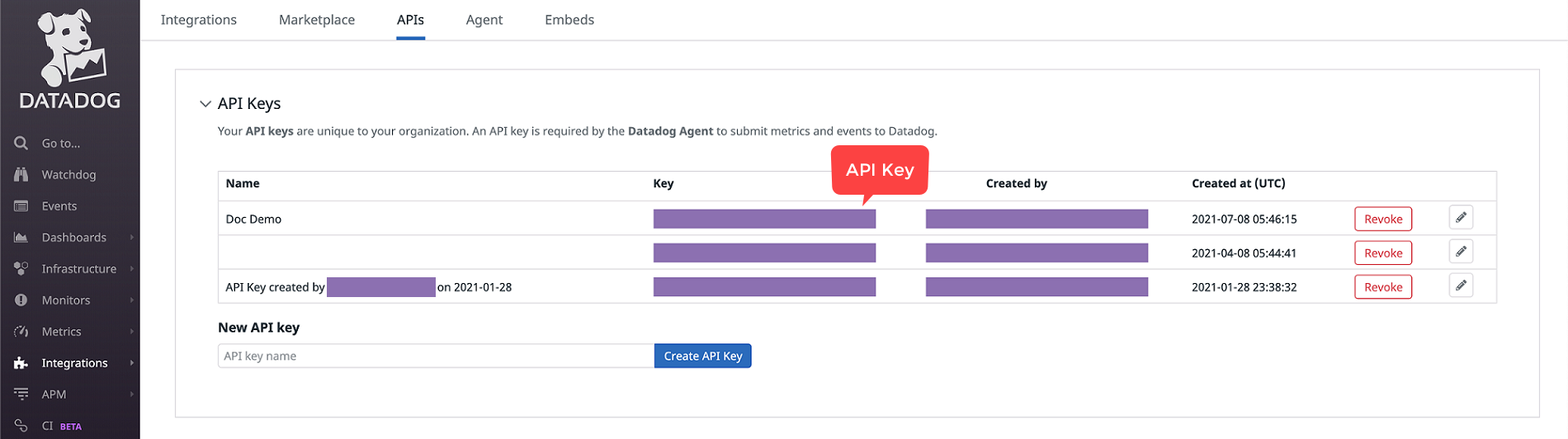Edit the Doc Demo key with pencil icon
This screenshot has width=1568, height=439.
pos(1461,218)
